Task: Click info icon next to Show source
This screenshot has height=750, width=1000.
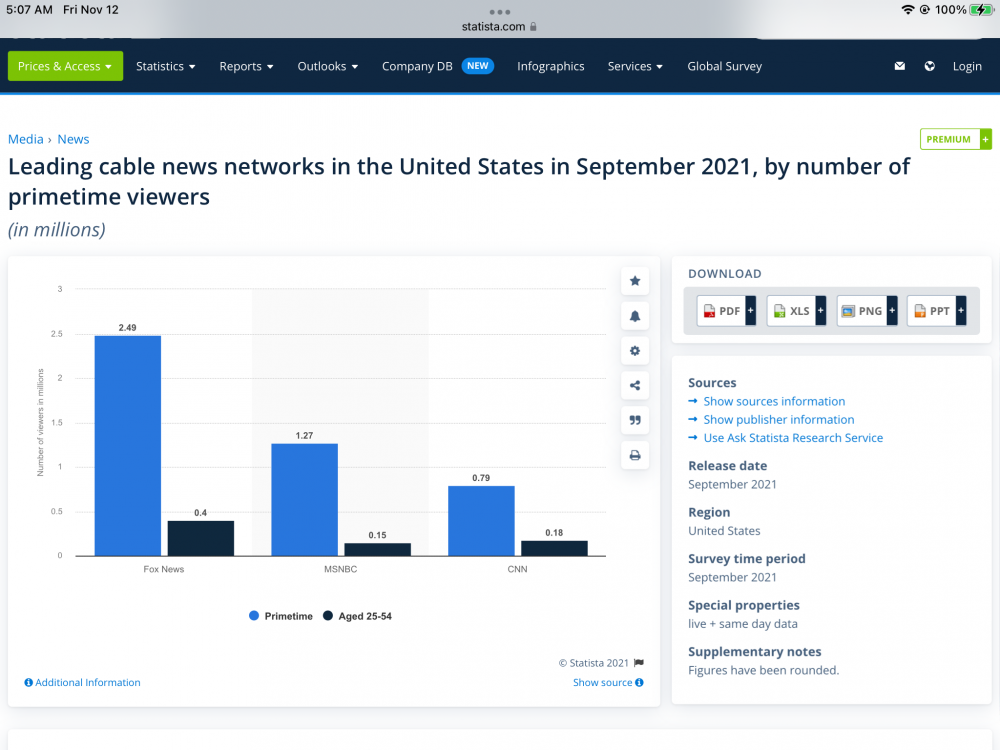Action: coord(639,682)
